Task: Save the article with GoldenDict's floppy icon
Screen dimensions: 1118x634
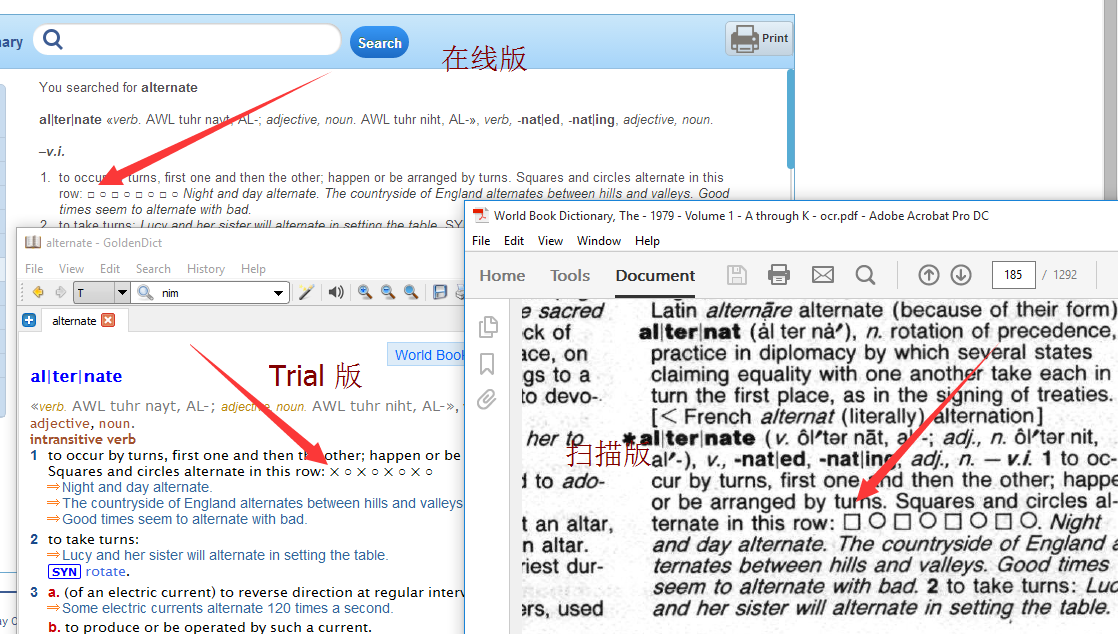Action: click(x=440, y=292)
